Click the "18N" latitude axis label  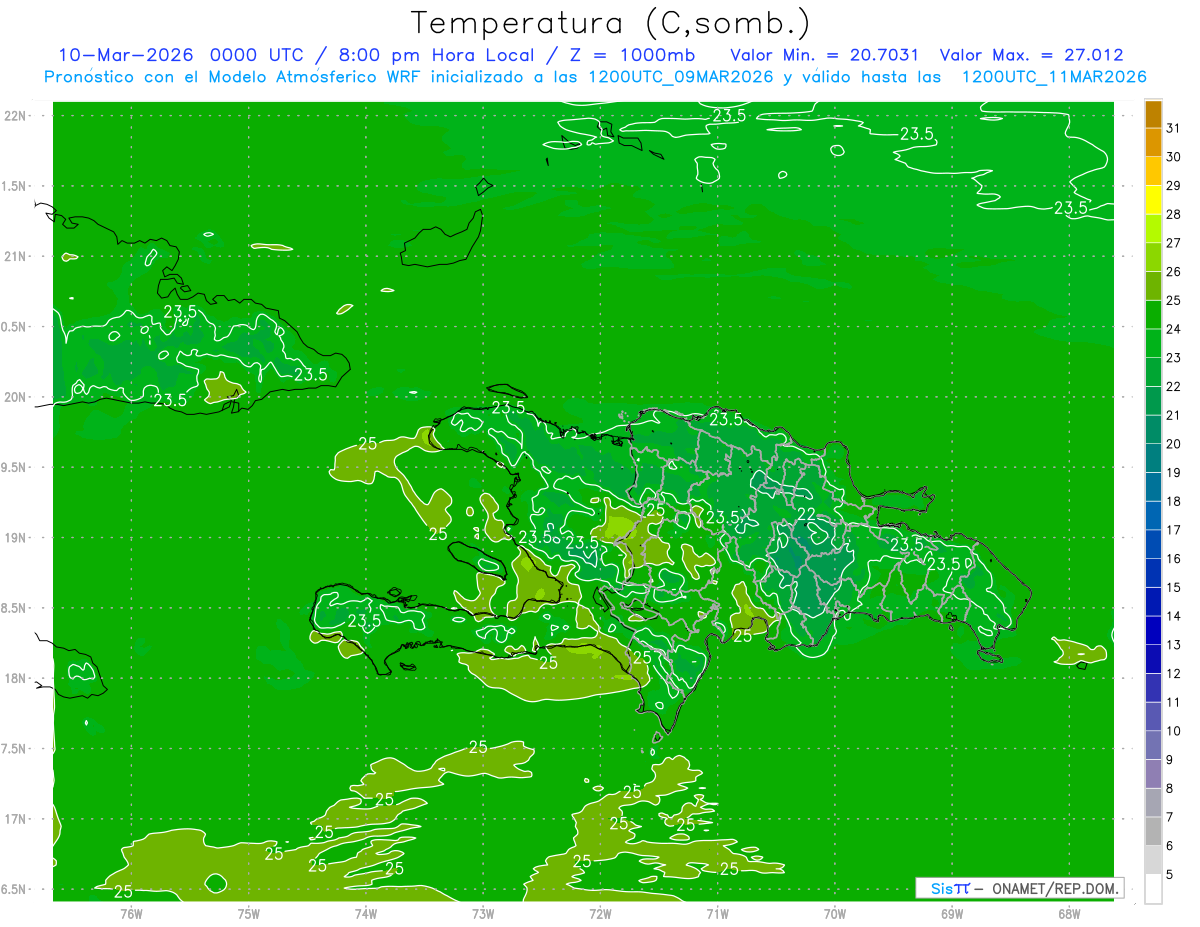(15, 679)
